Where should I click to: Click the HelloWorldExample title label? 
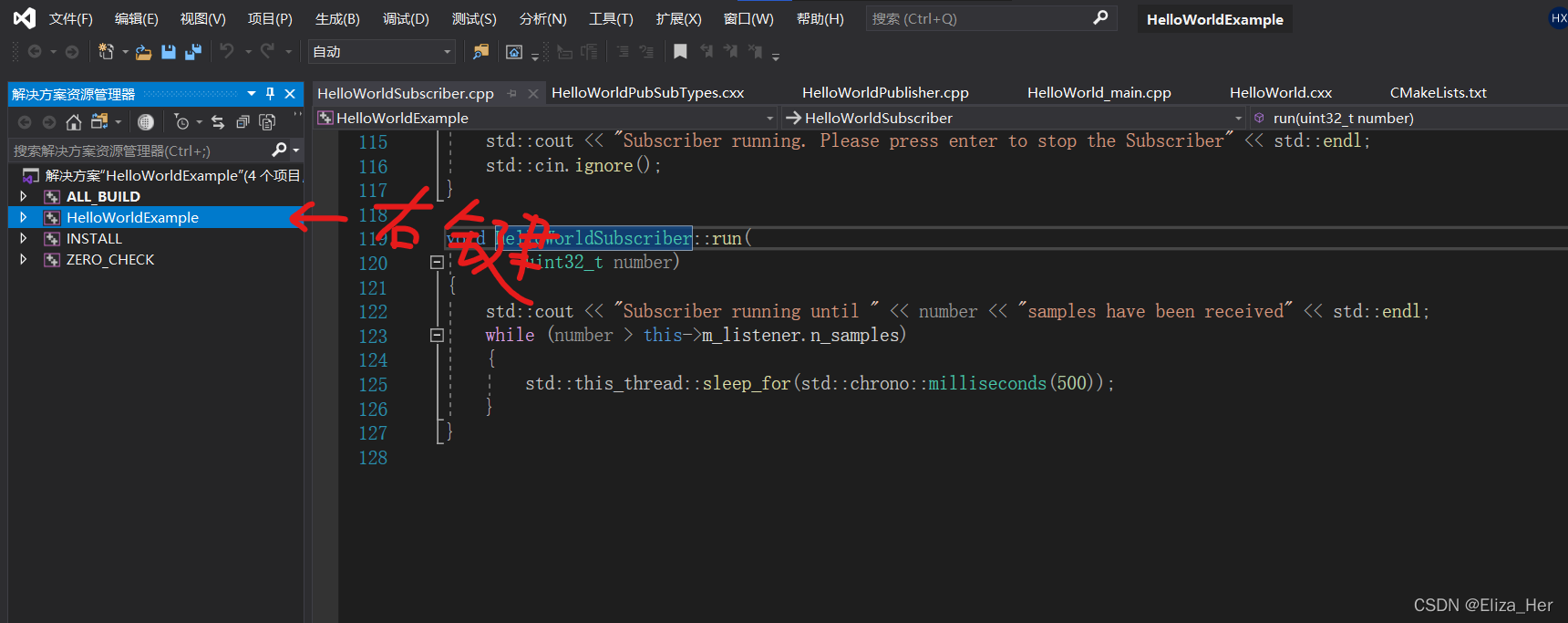(x=1214, y=19)
